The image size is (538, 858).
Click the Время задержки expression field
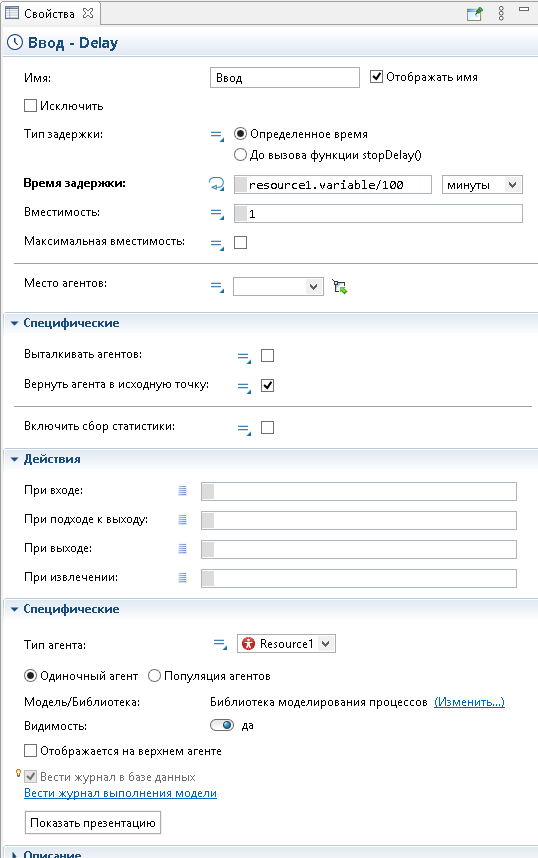(333, 184)
